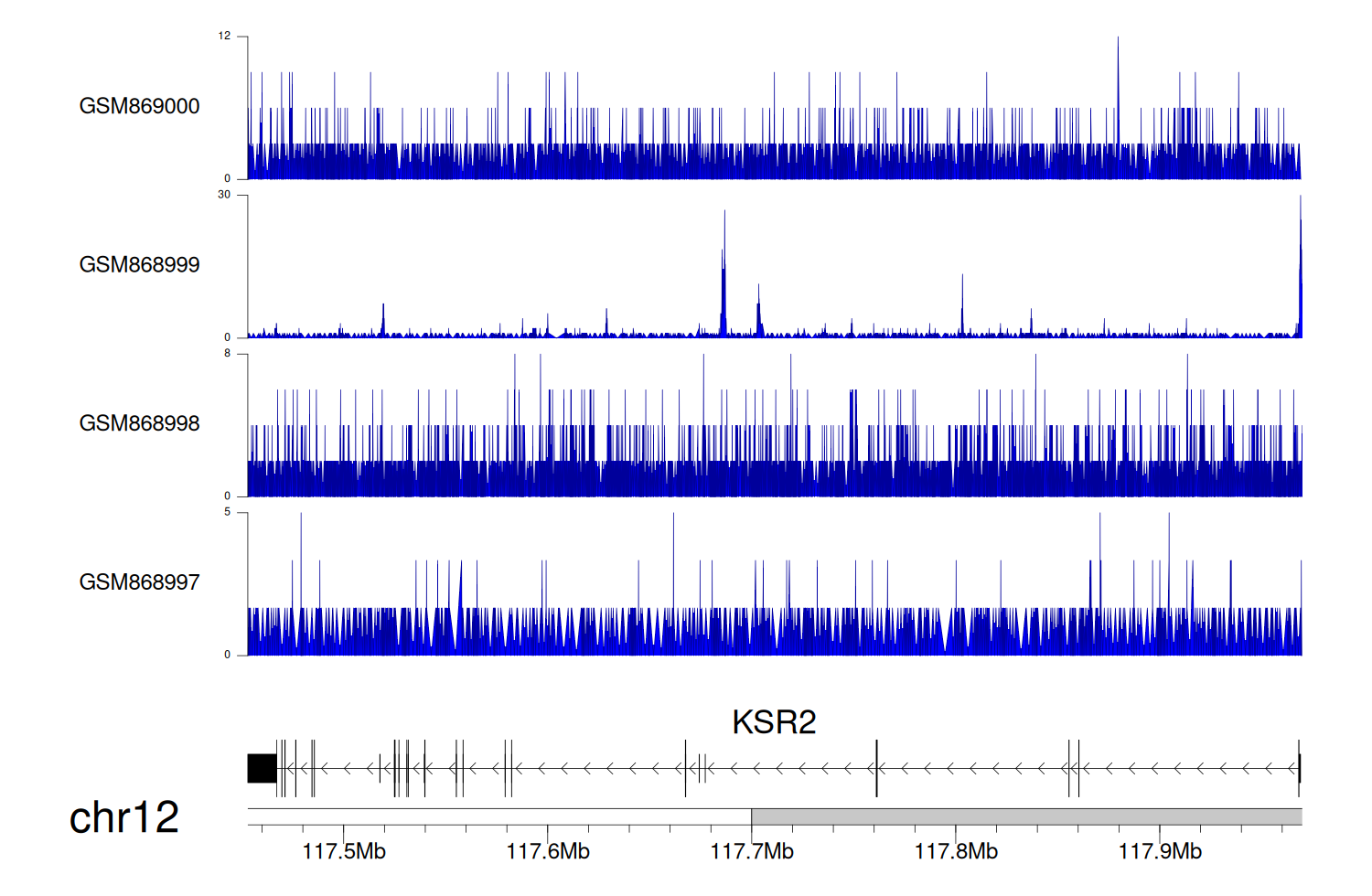Click the y-axis maximum value 30
Viewport: 1372px width, 896px height.
pyautogui.click(x=224, y=195)
